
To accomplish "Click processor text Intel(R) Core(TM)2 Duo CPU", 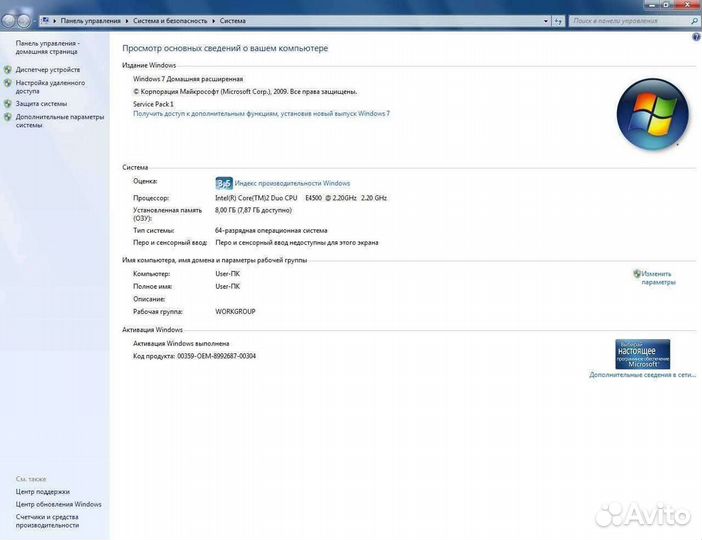I will [256, 198].
